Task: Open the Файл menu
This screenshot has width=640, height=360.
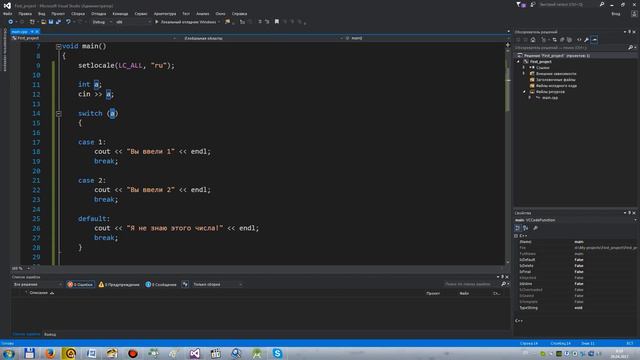Action: click(x=7, y=13)
